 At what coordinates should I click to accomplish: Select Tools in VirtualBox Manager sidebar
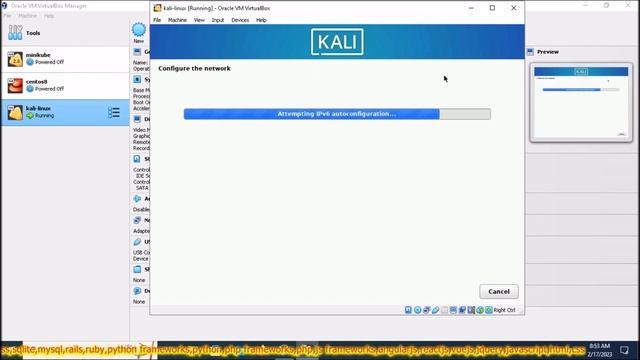[65, 33]
